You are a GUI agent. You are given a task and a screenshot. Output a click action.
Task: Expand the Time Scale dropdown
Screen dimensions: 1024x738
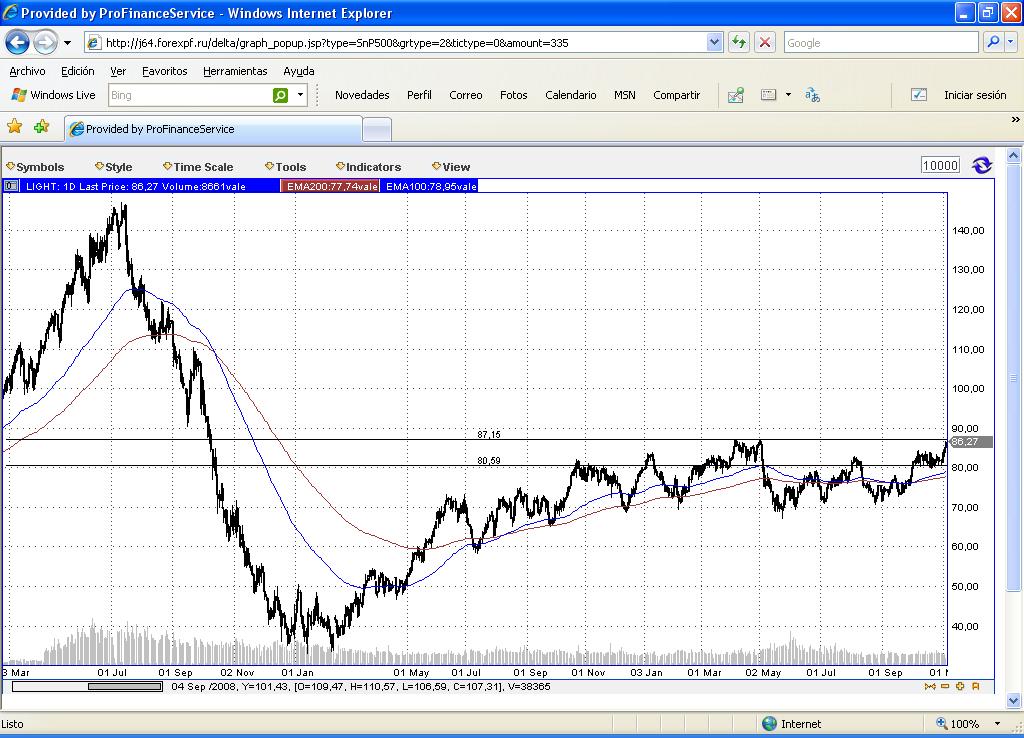click(198, 167)
